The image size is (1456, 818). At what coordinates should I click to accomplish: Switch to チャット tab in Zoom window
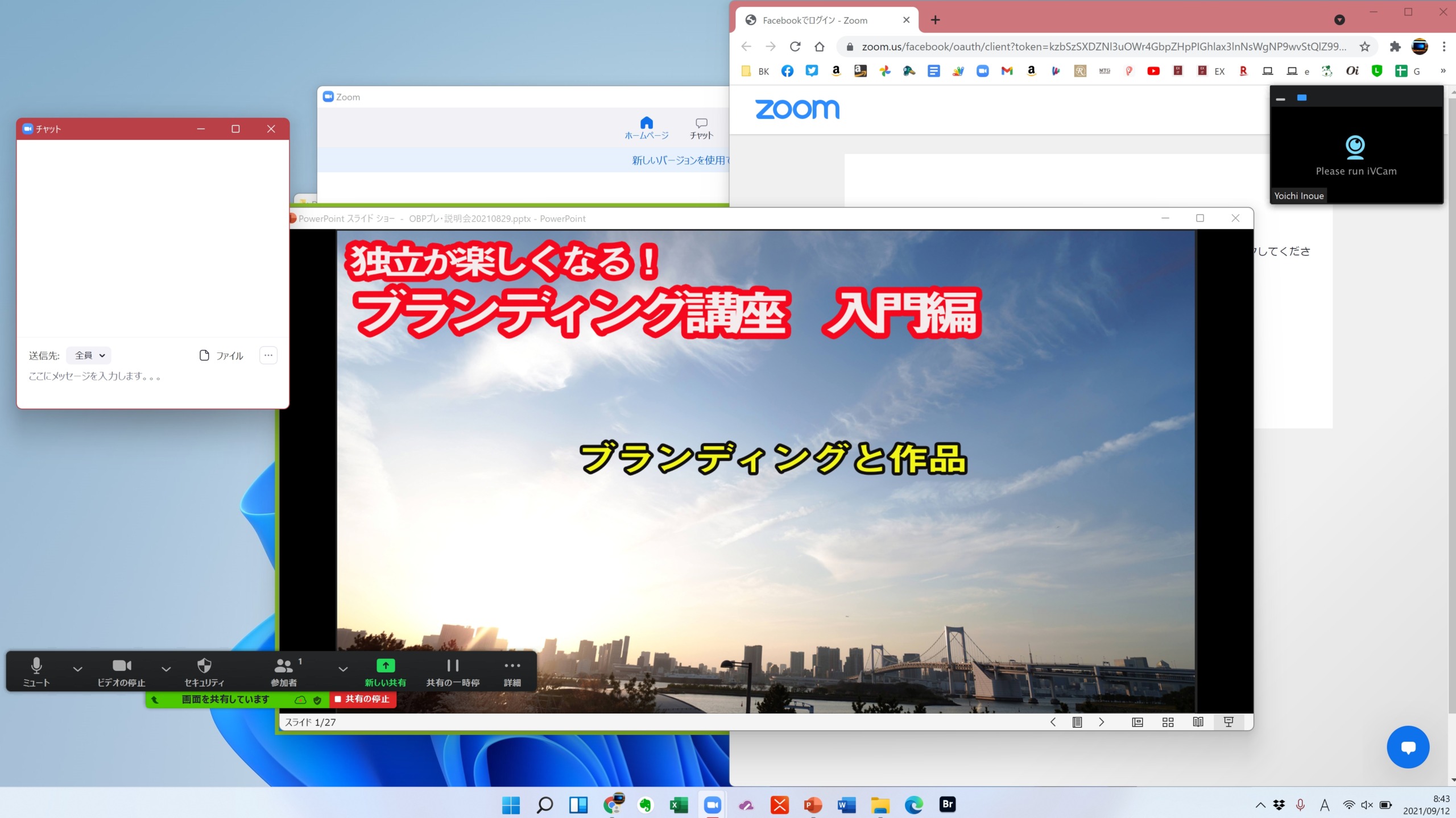click(701, 128)
